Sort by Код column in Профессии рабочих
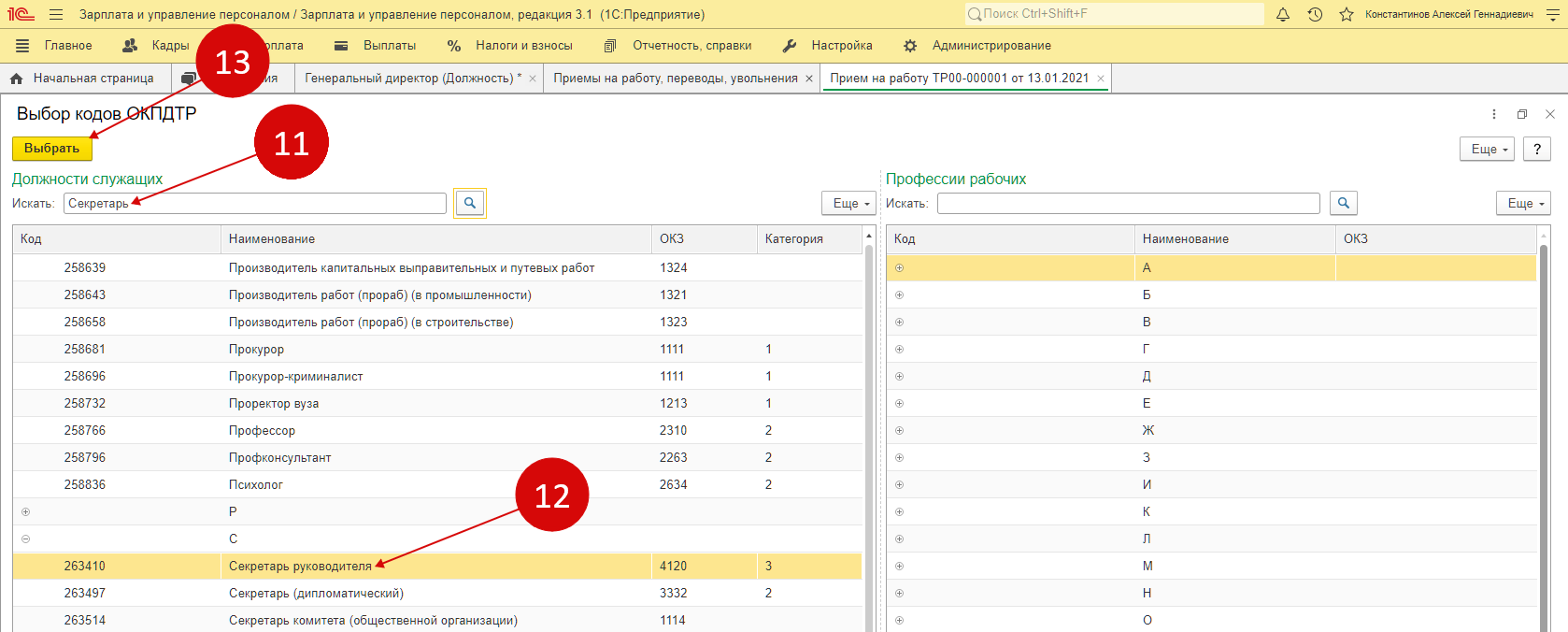Viewport: 1568px width, 632px height. point(1010,239)
